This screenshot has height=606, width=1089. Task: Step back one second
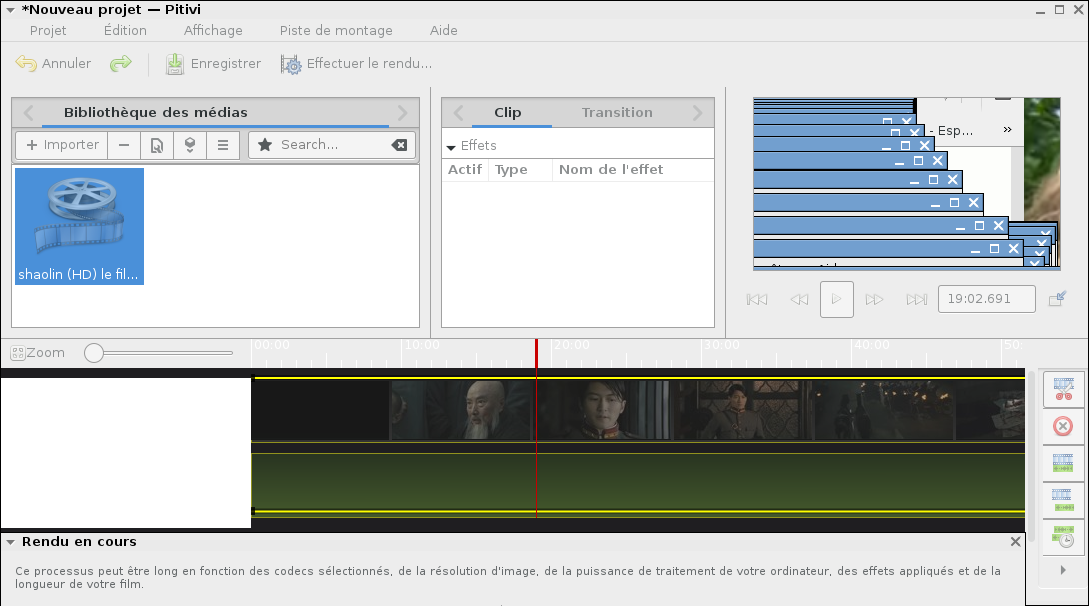point(799,299)
